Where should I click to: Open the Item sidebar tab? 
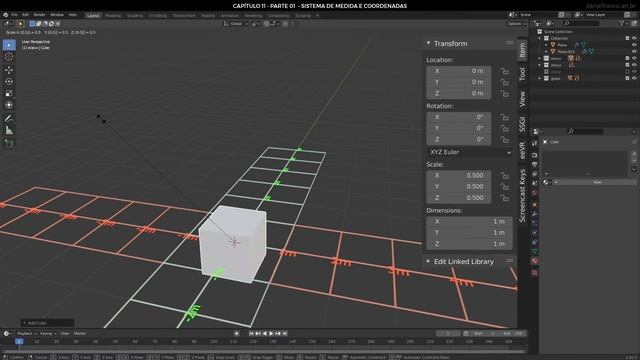(x=522, y=50)
